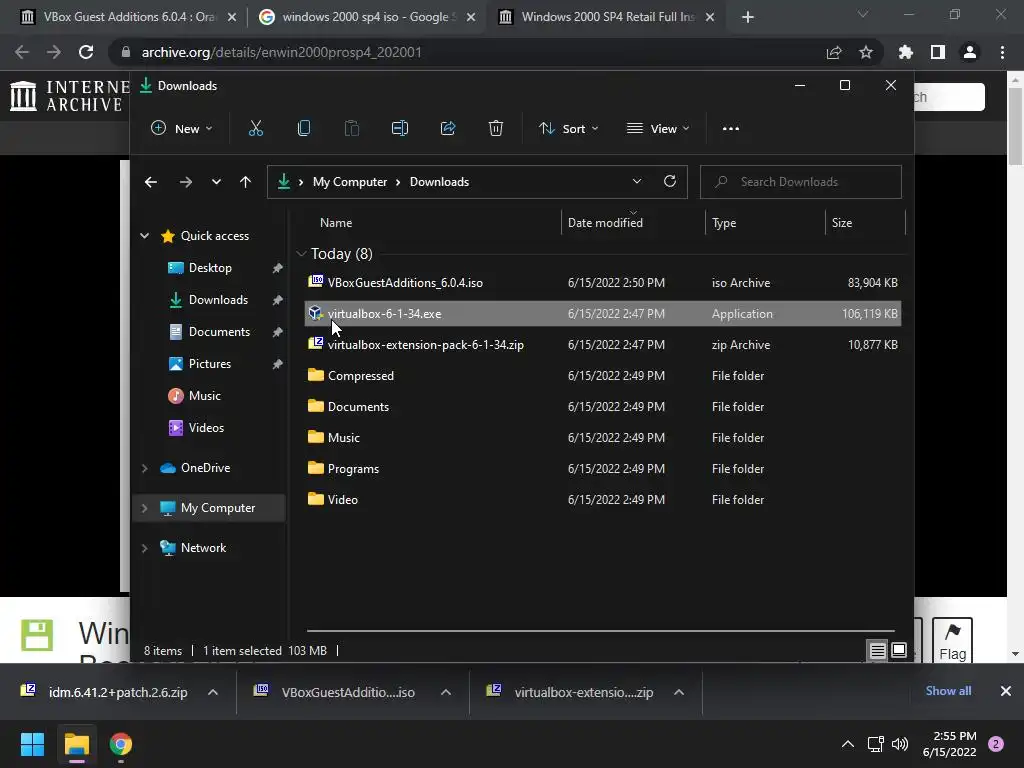This screenshot has width=1024, height=768.
Task: Click the Share icon in File Explorer toolbar
Action: tap(448, 129)
